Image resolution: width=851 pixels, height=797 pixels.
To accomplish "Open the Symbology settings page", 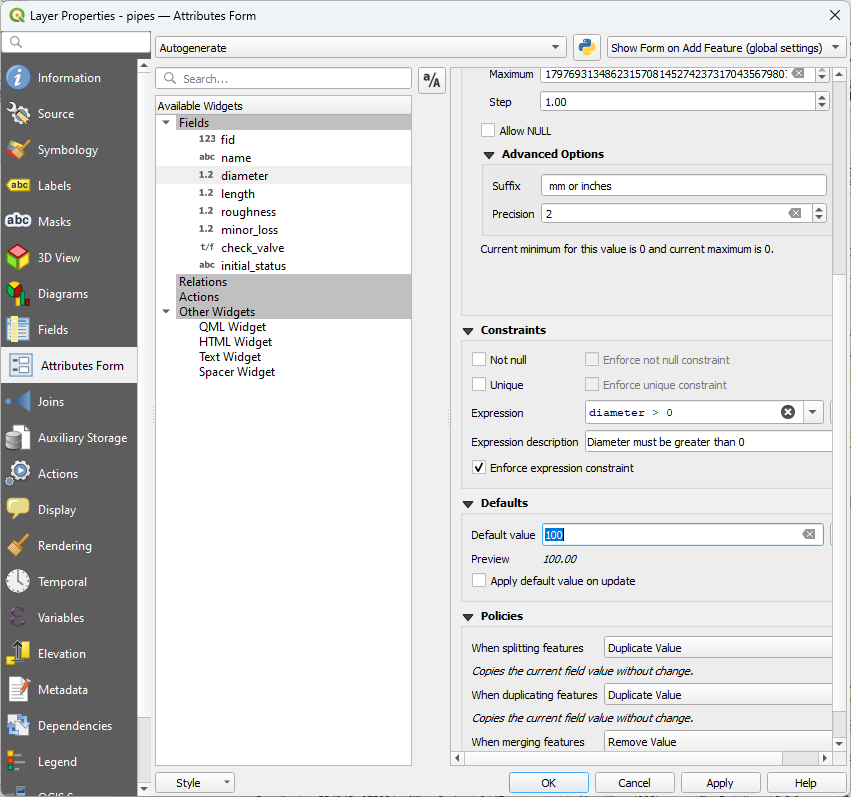I will (x=68, y=150).
